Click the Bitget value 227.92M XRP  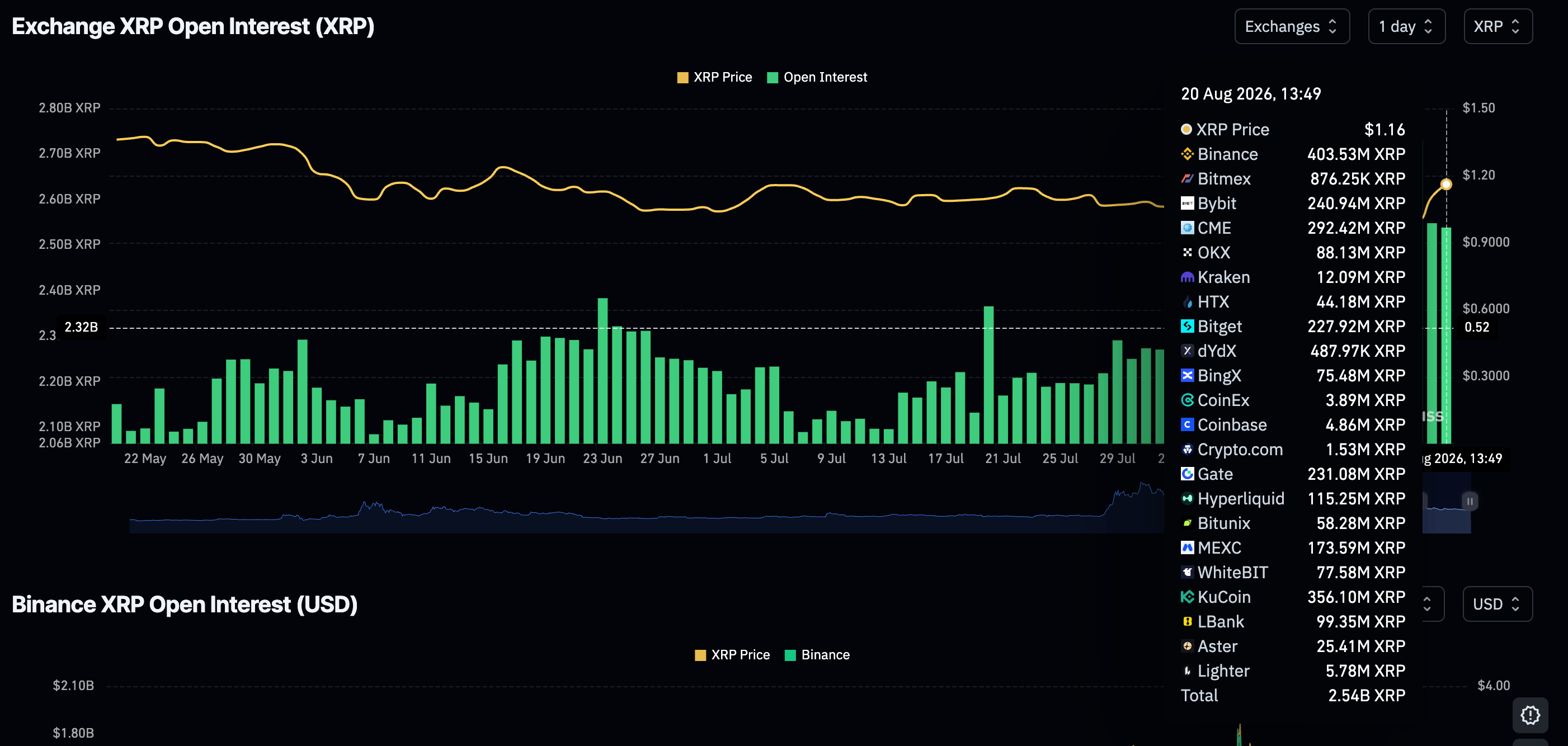point(1356,327)
